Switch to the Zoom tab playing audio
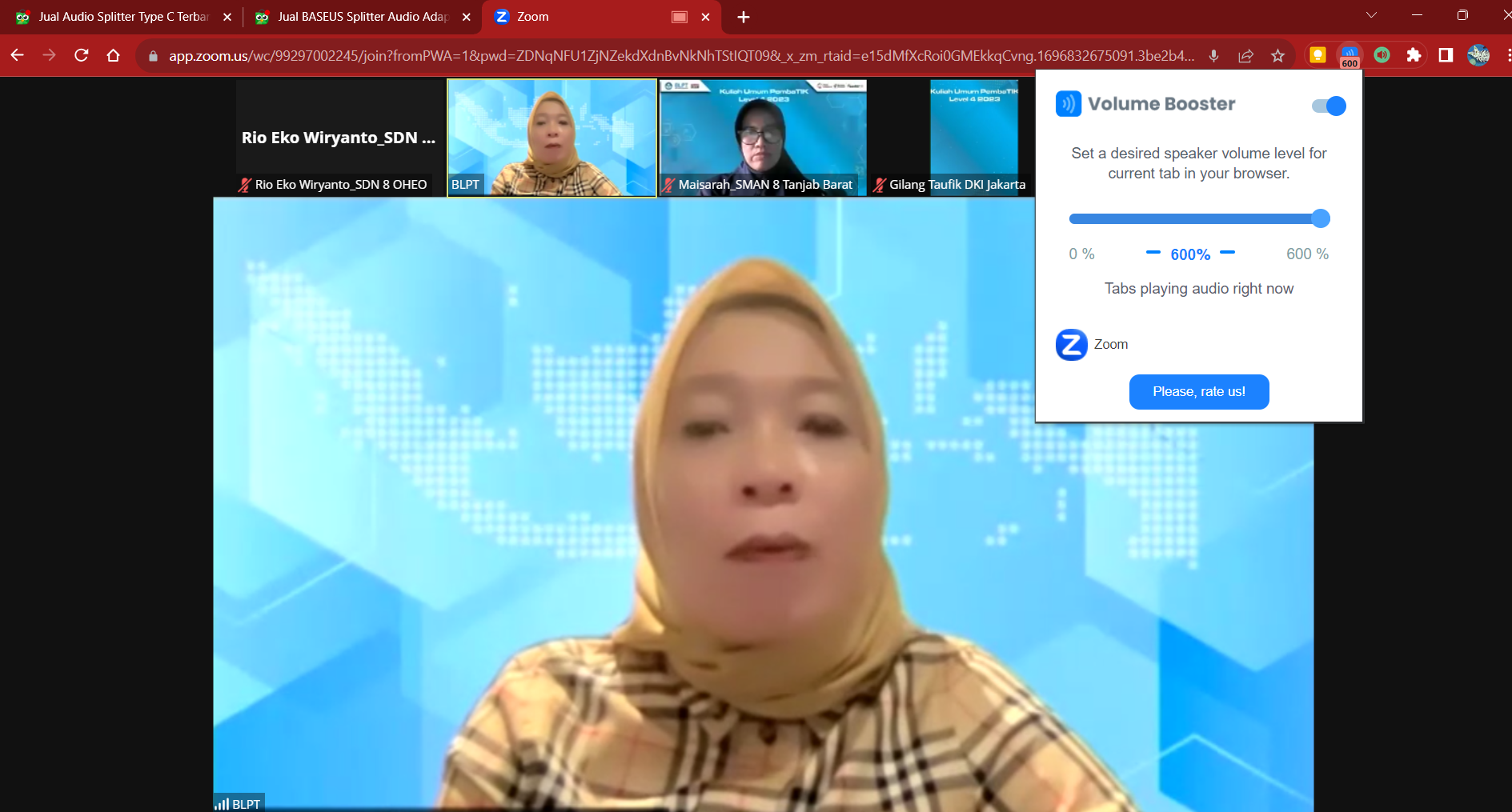 1111,345
